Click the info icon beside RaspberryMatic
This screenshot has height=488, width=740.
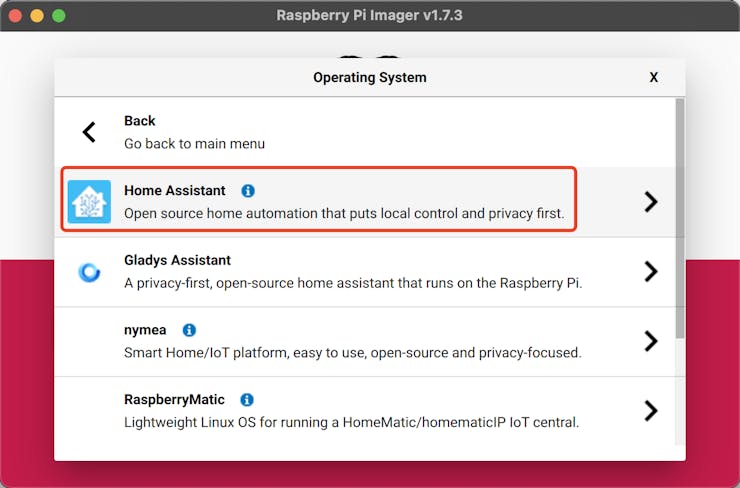pyautogui.click(x=247, y=400)
